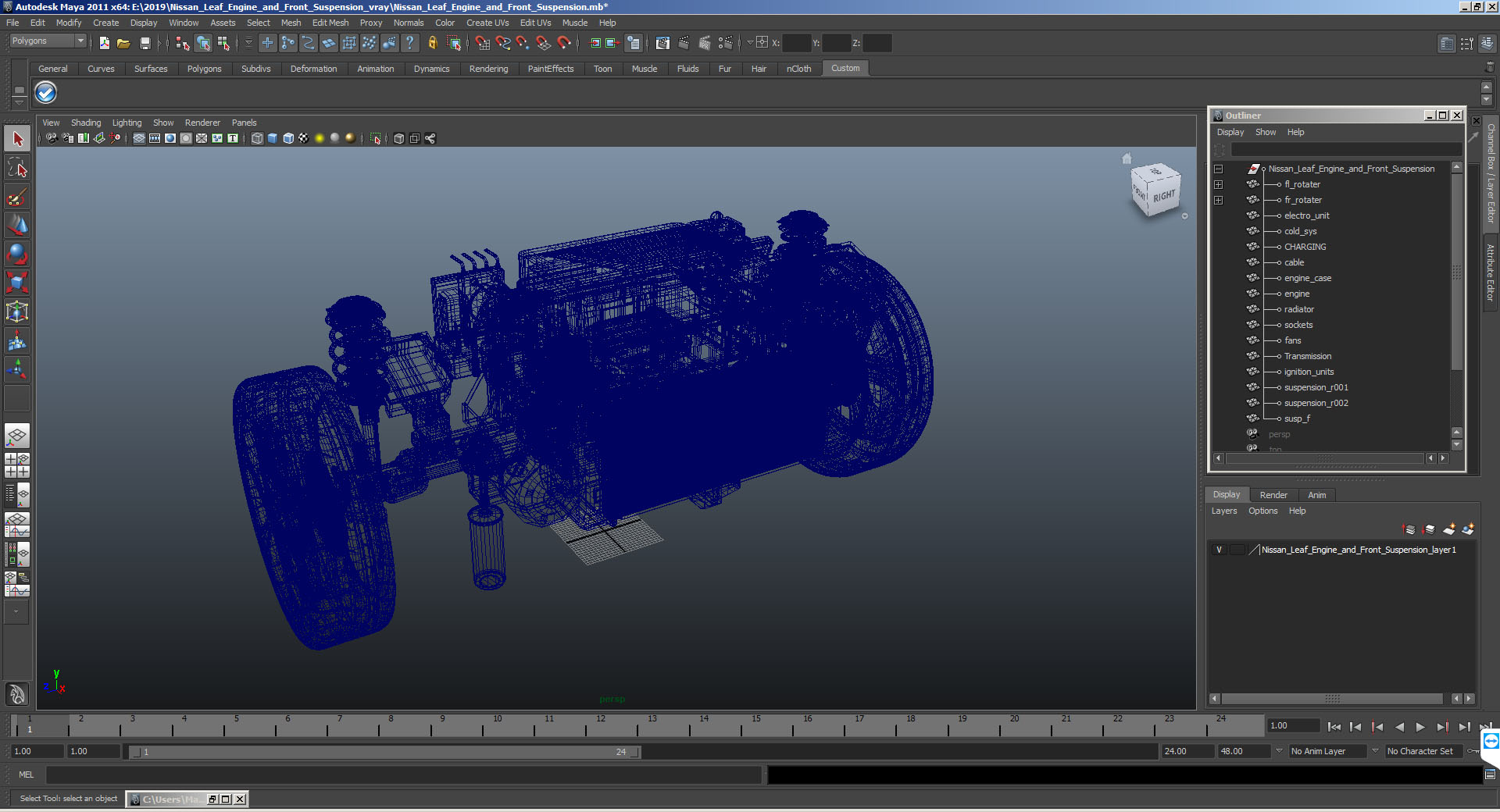1500x812 pixels.
Task: Open the Anim layer tab
Action: click(x=1317, y=495)
